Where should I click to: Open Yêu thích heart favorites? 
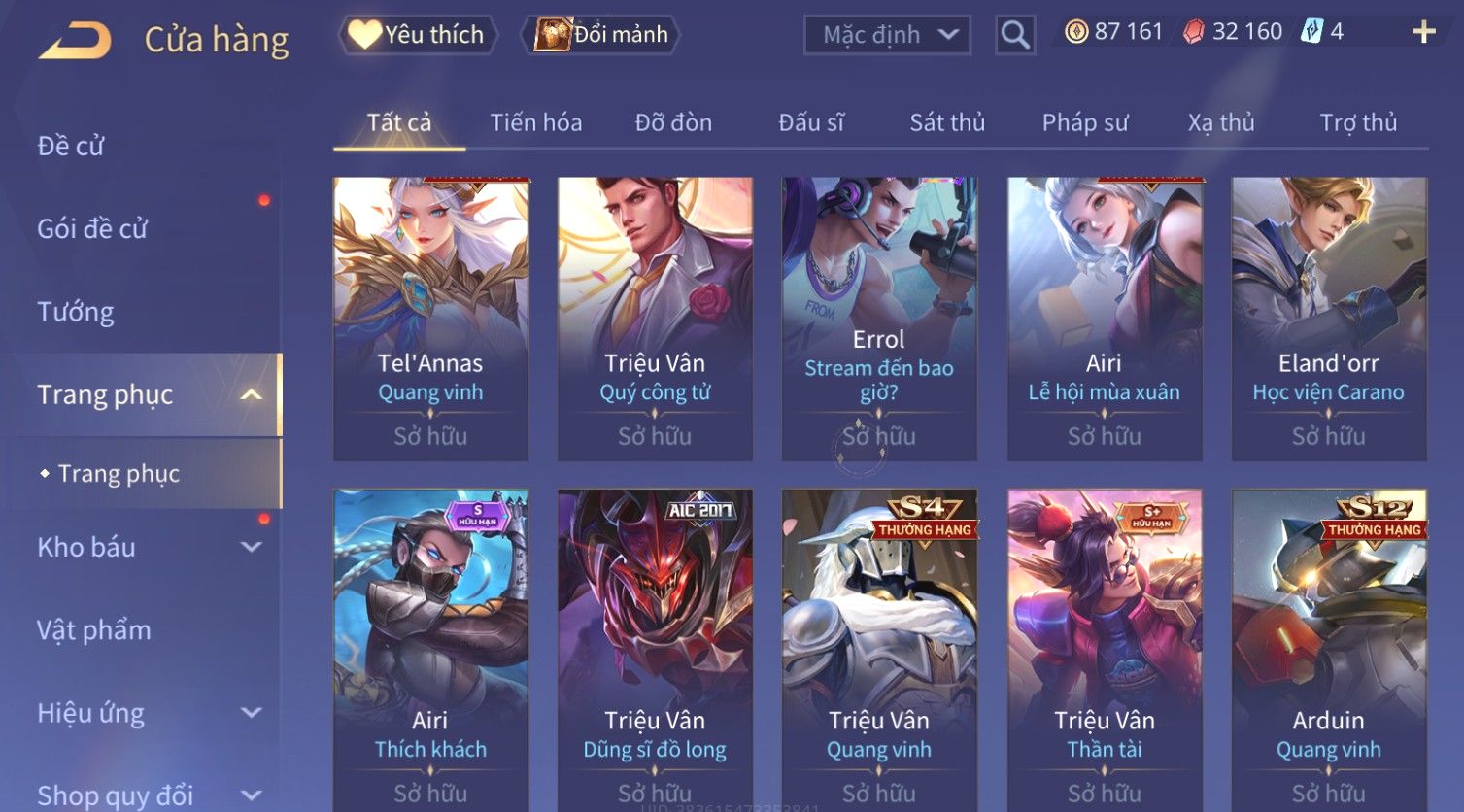coord(418,35)
